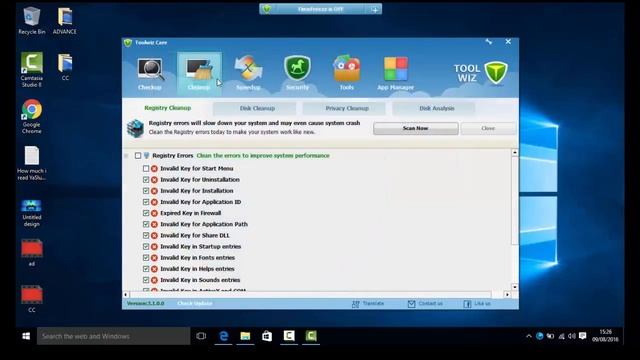Select the Cleanup toolbar icon

(x=199, y=74)
